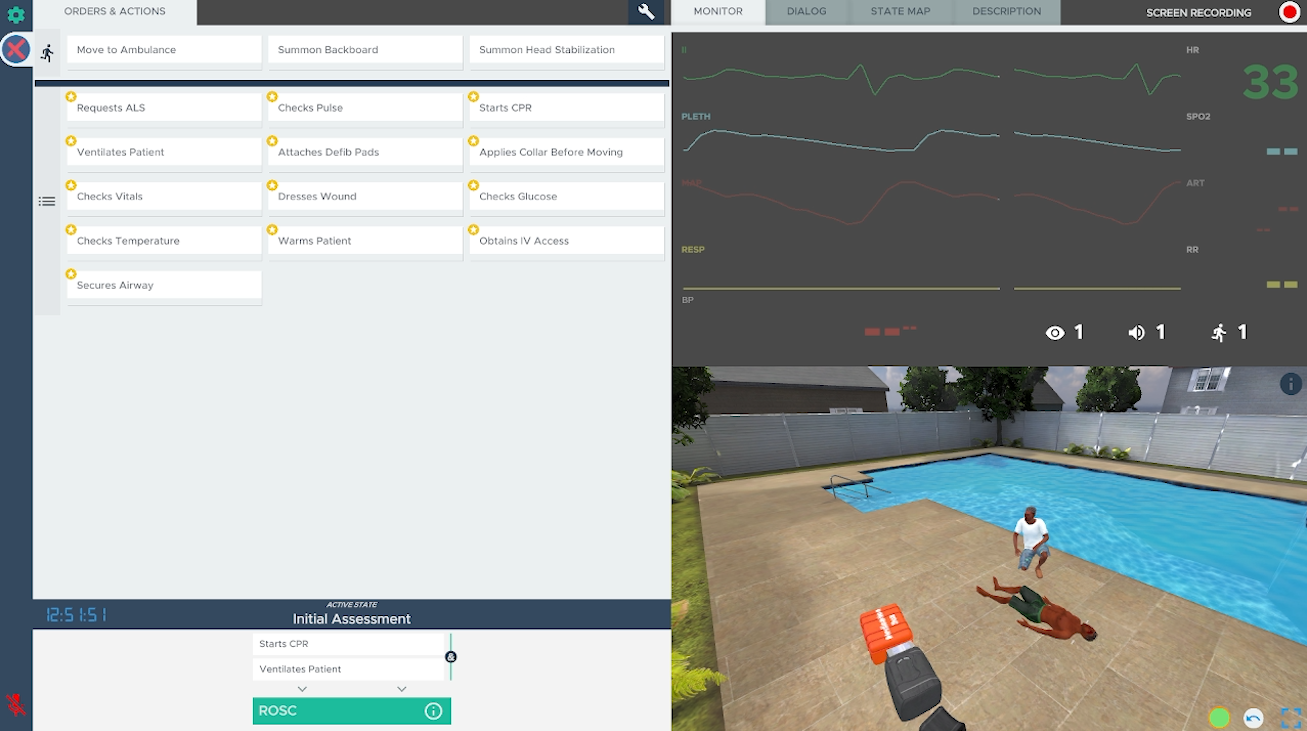Click the undo arrow in the 3D view
This screenshot has width=1307, height=731.
1253,718
